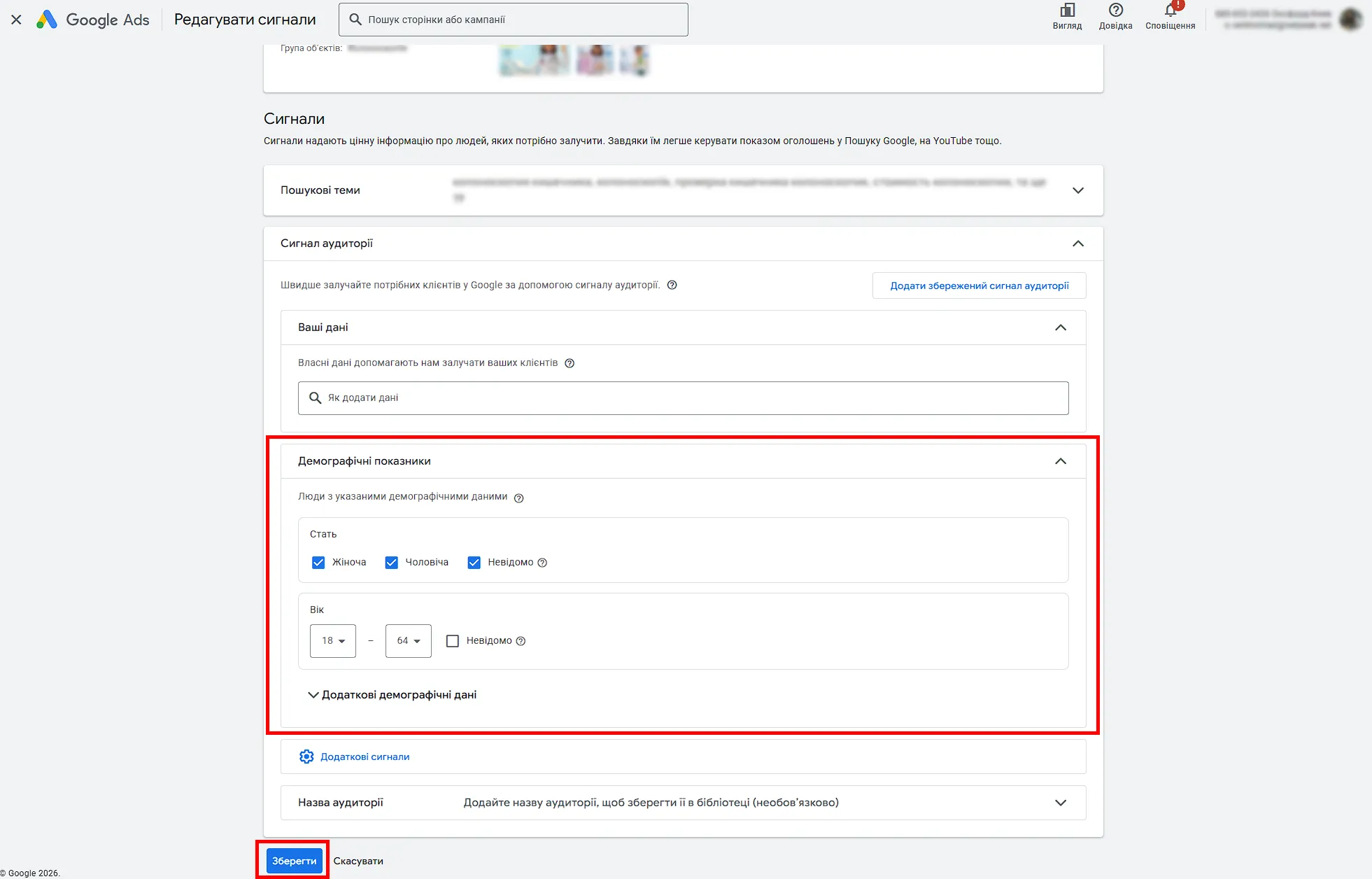Click the help icon next to the age Невідомо option
This screenshot has height=879, width=1372.
[x=521, y=641]
